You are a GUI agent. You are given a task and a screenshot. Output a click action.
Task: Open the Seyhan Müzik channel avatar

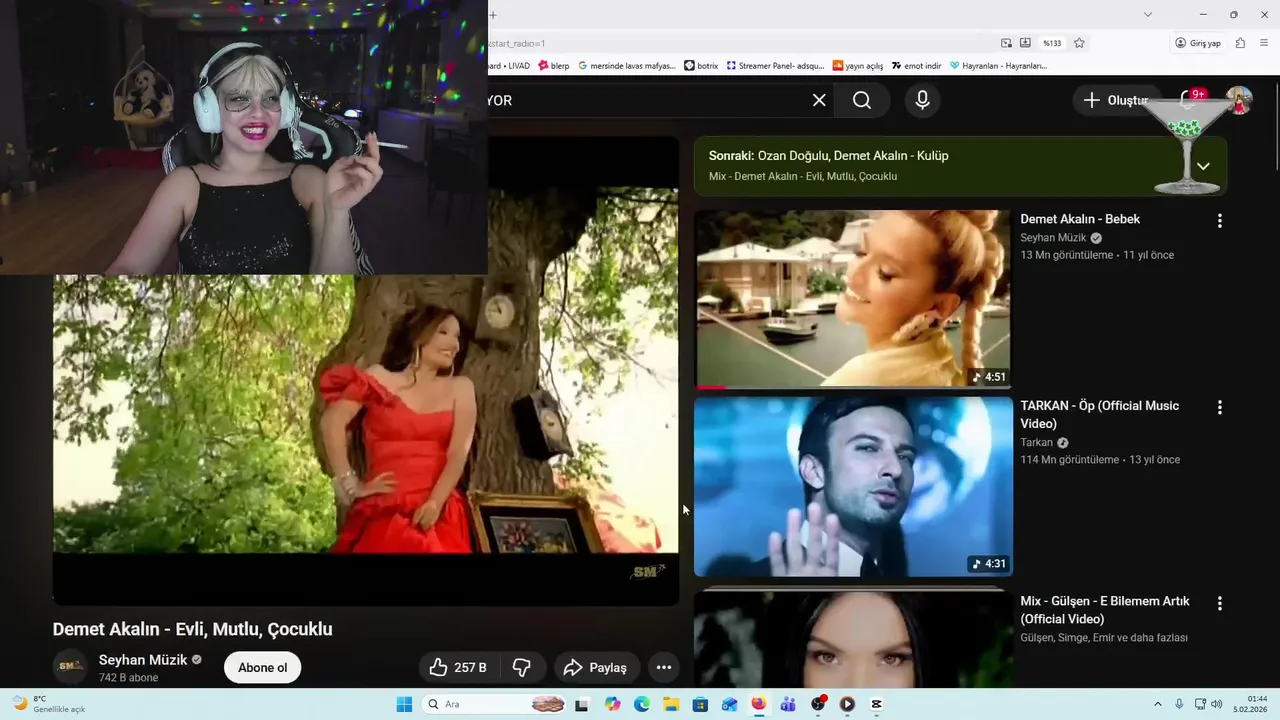(x=70, y=667)
